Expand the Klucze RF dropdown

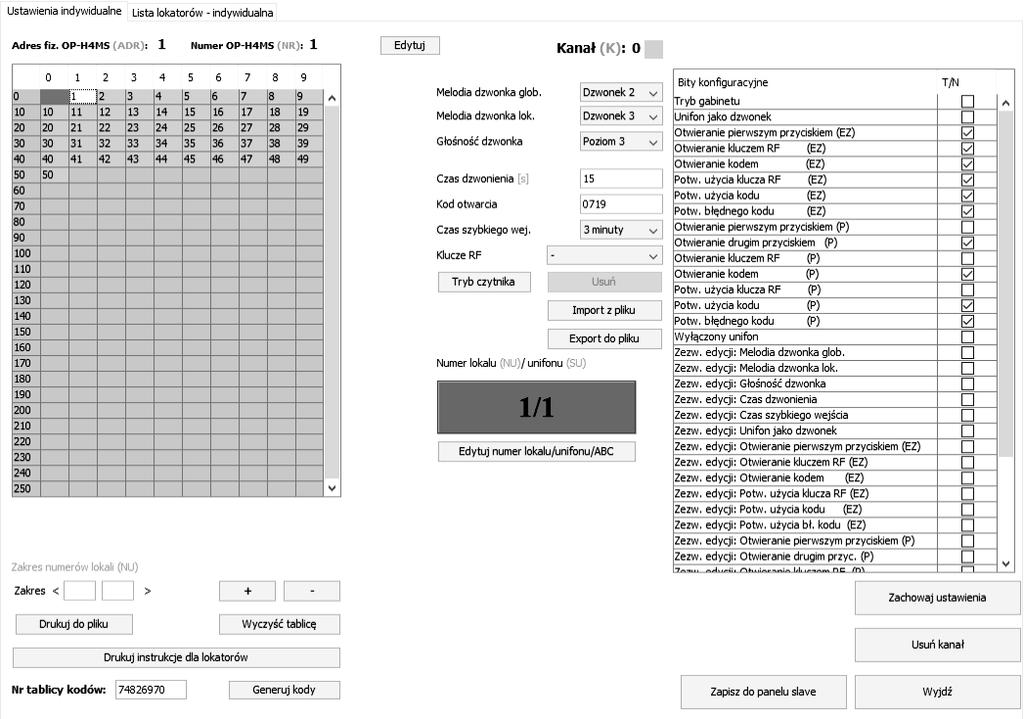[x=604, y=256]
